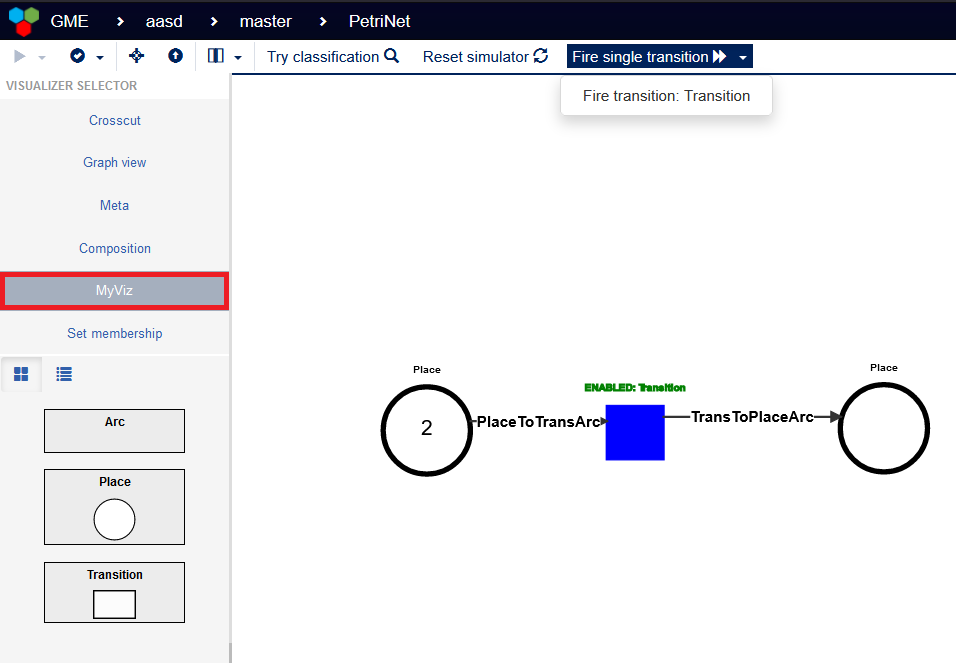This screenshot has width=956, height=663.
Task: Click the checkmark commit status icon
Action: pyautogui.click(x=78, y=57)
